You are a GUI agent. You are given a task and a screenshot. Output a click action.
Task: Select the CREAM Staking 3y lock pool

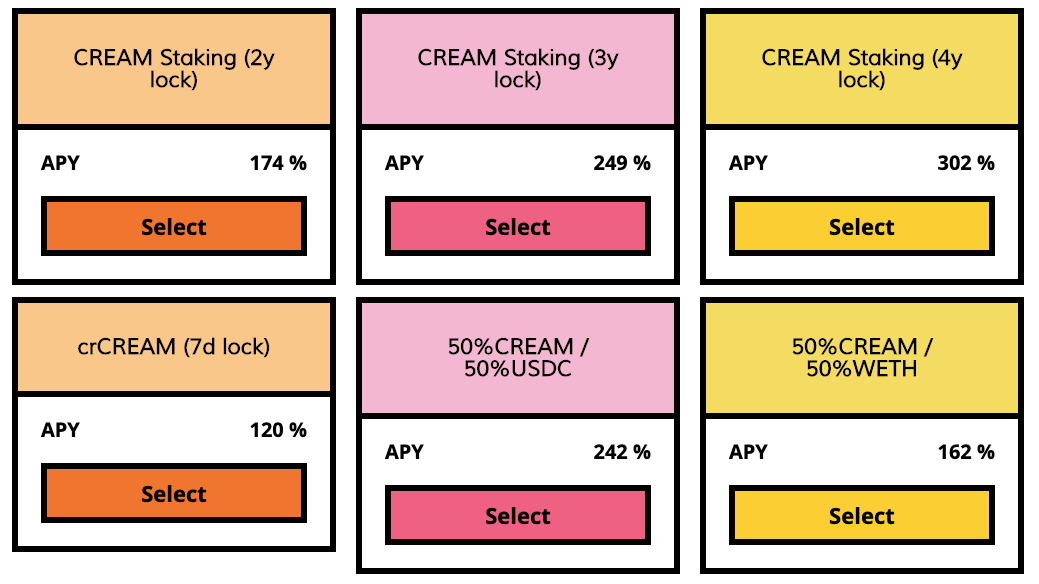(x=518, y=226)
